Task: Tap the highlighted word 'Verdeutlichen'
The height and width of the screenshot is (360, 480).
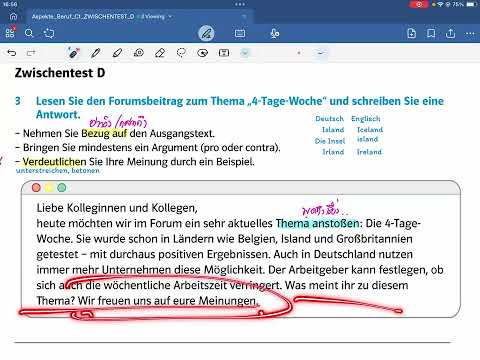Action: tap(54, 162)
